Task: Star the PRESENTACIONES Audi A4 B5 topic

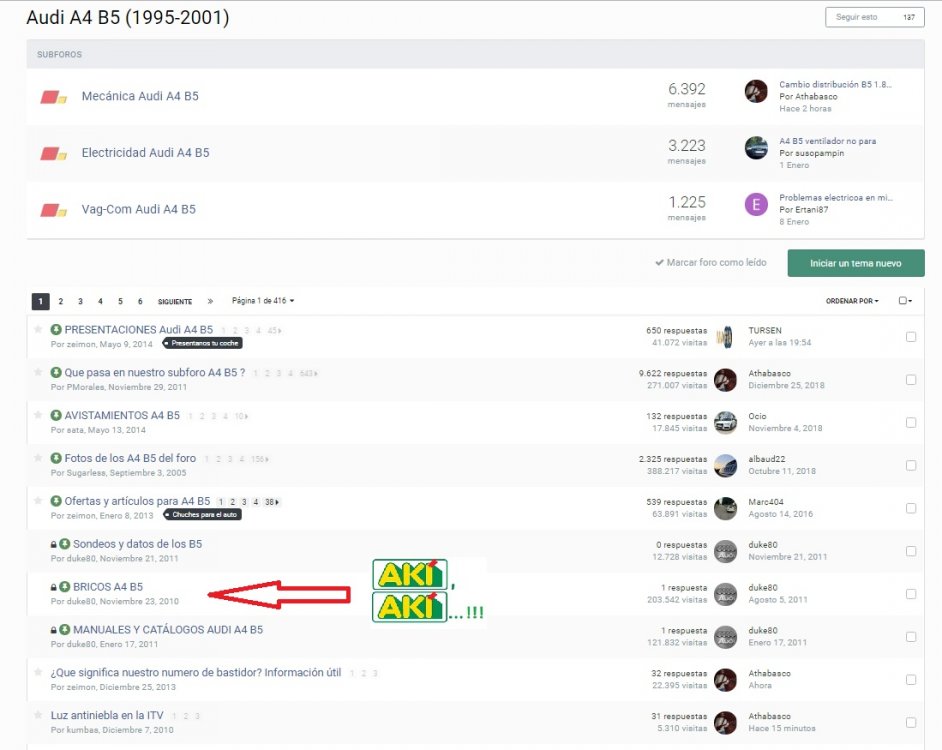Action: [x=38, y=329]
